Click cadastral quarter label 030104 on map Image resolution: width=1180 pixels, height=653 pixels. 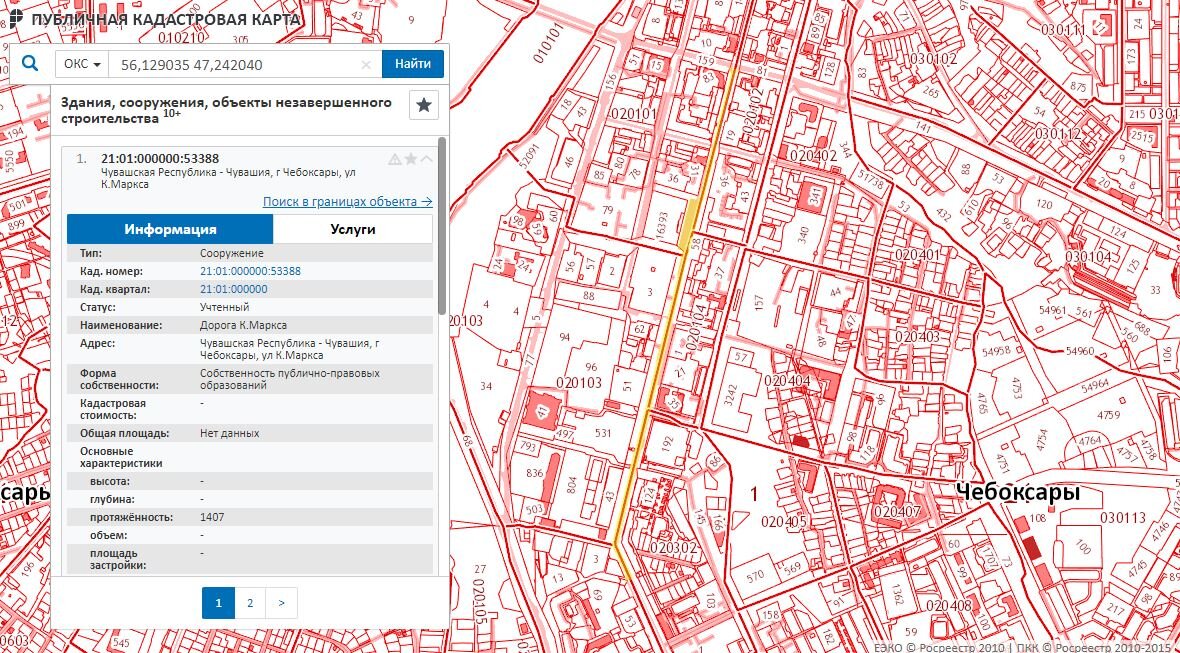1087,256
